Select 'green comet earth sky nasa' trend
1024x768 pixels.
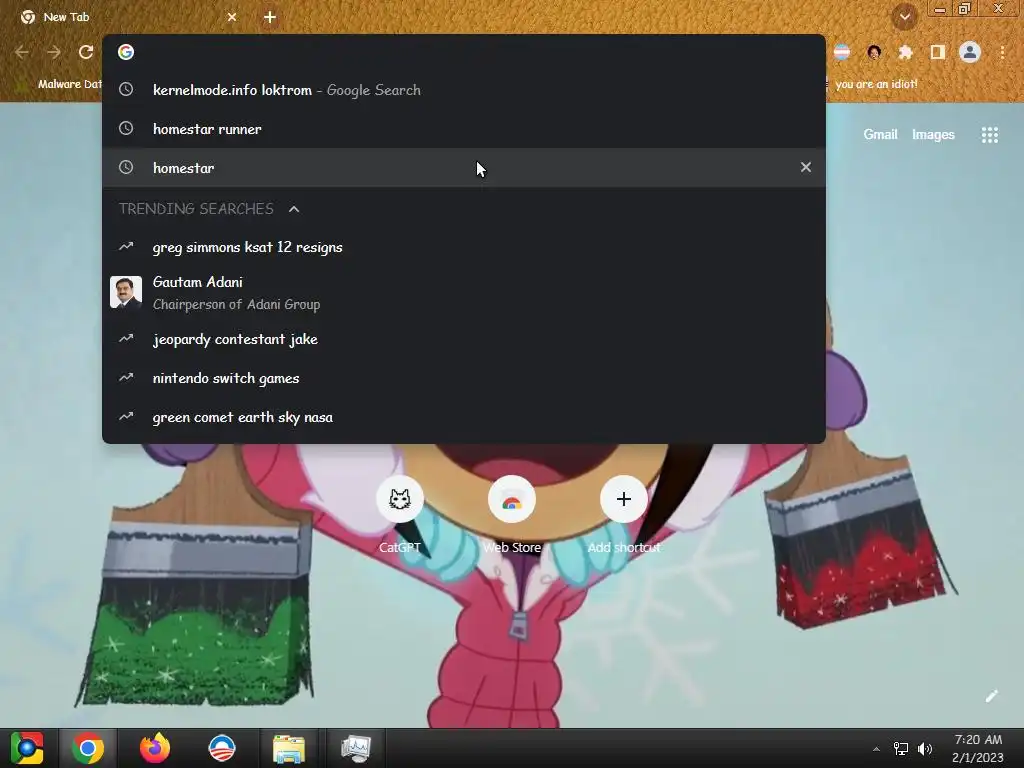point(464,417)
